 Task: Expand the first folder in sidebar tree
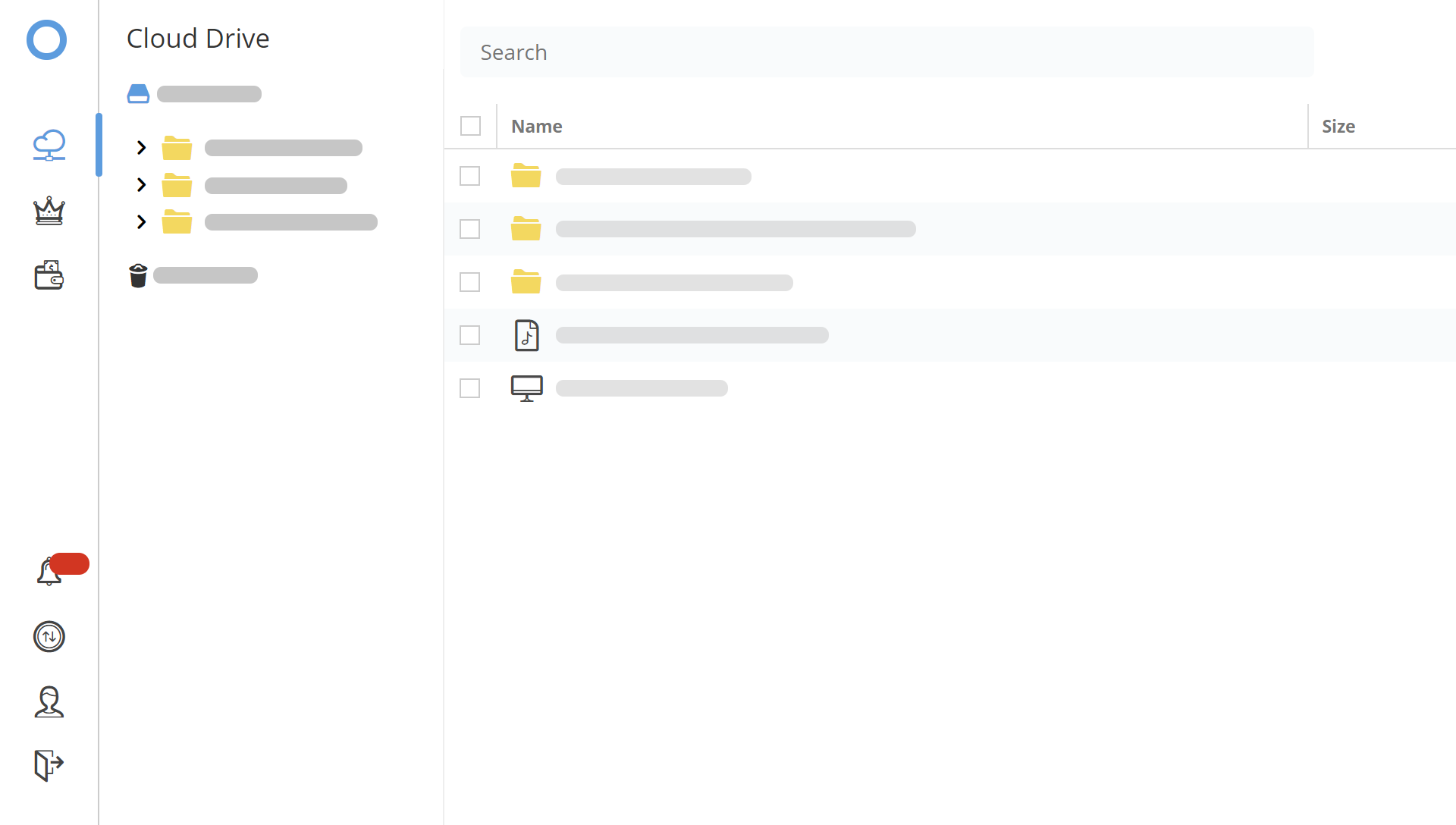pyautogui.click(x=140, y=147)
